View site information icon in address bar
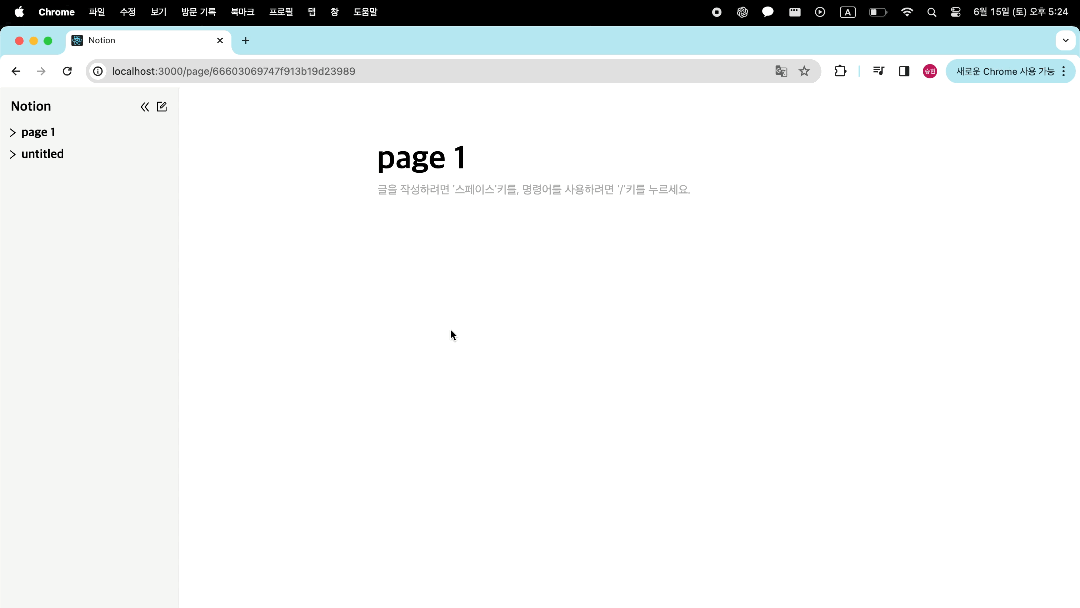Image resolution: width=1080 pixels, height=608 pixels. (x=98, y=71)
